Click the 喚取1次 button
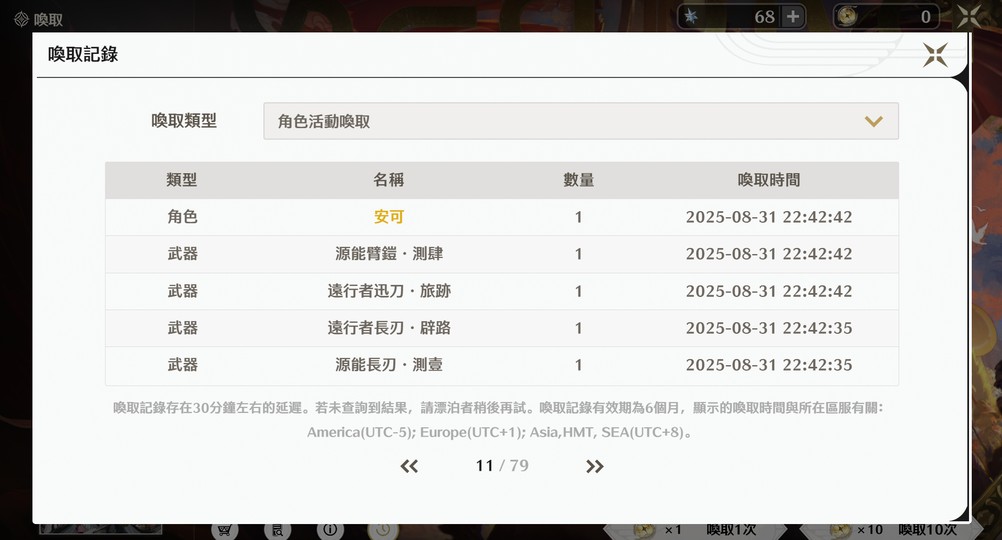 tap(697, 530)
